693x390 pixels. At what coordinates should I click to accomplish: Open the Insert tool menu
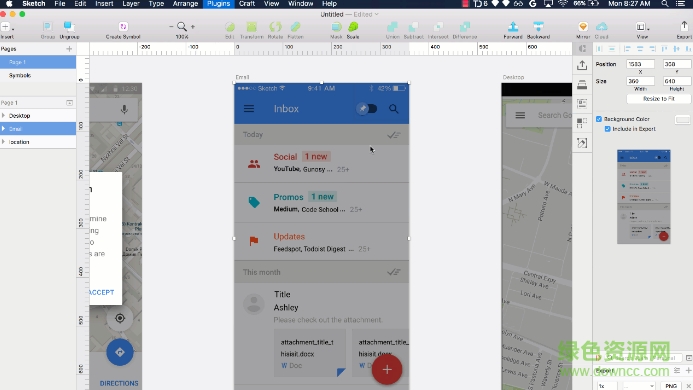click(7, 28)
